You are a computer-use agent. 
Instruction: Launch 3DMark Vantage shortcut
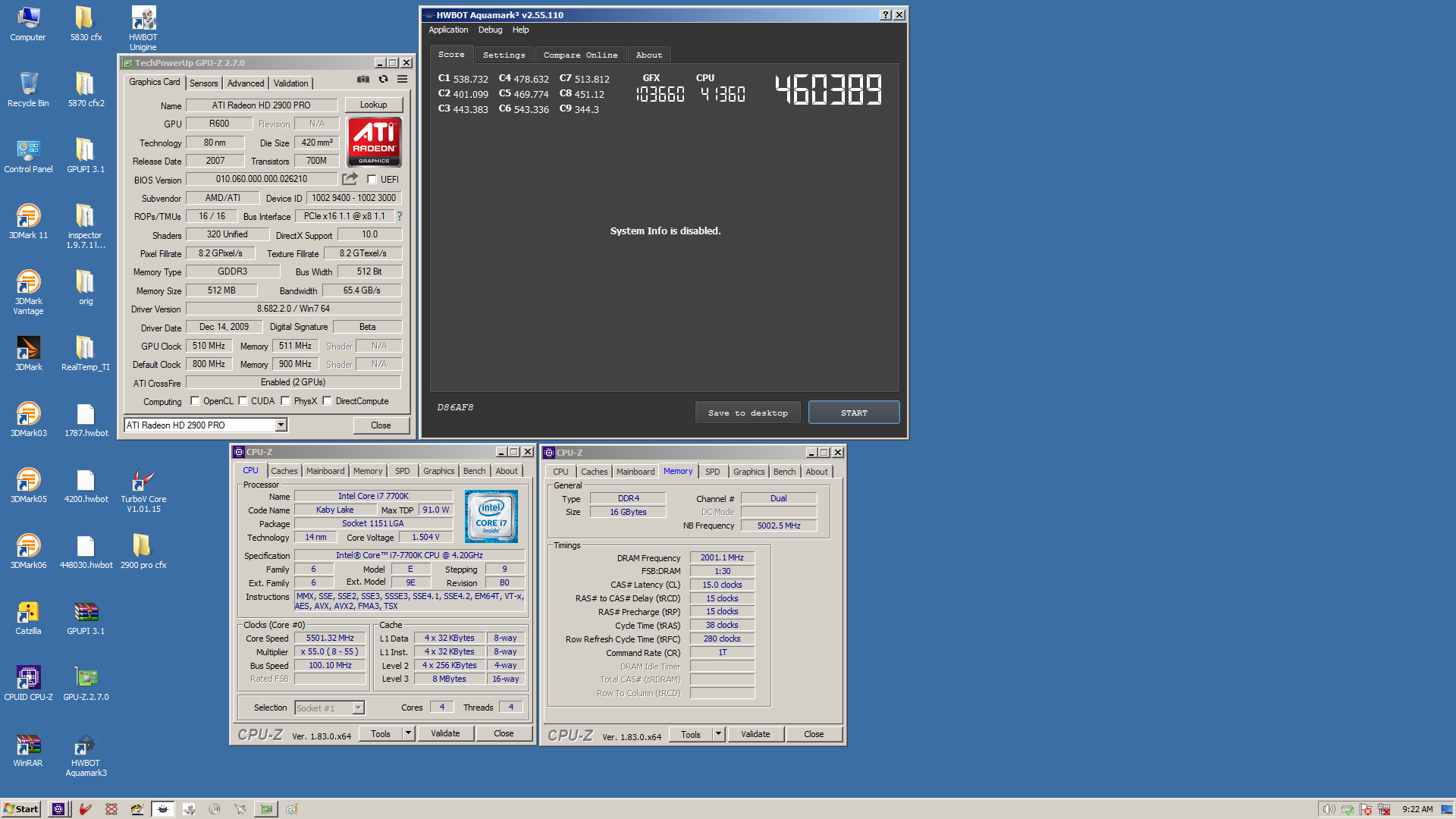28,292
